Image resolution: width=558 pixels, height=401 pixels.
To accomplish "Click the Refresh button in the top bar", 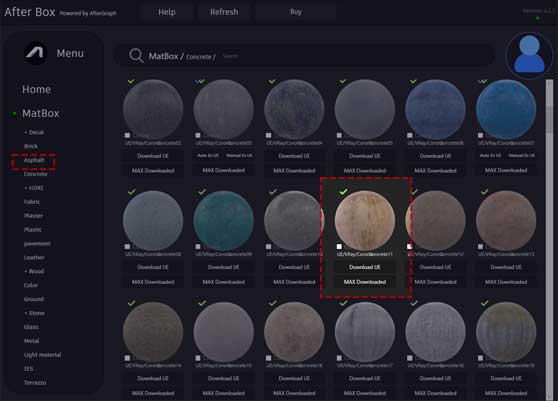I will [224, 12].
